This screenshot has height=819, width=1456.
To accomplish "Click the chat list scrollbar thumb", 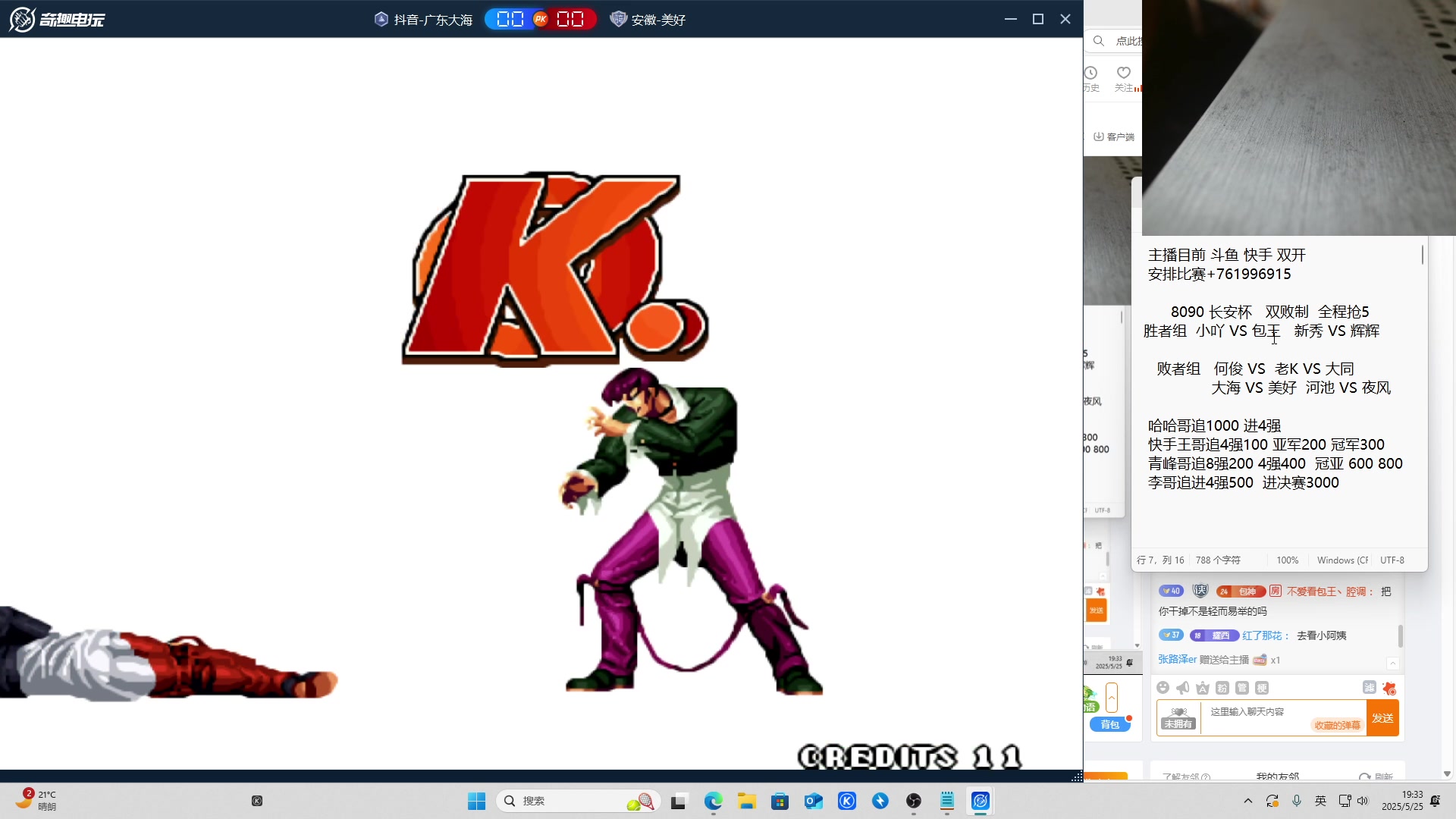I will [x=1401, y=635].
